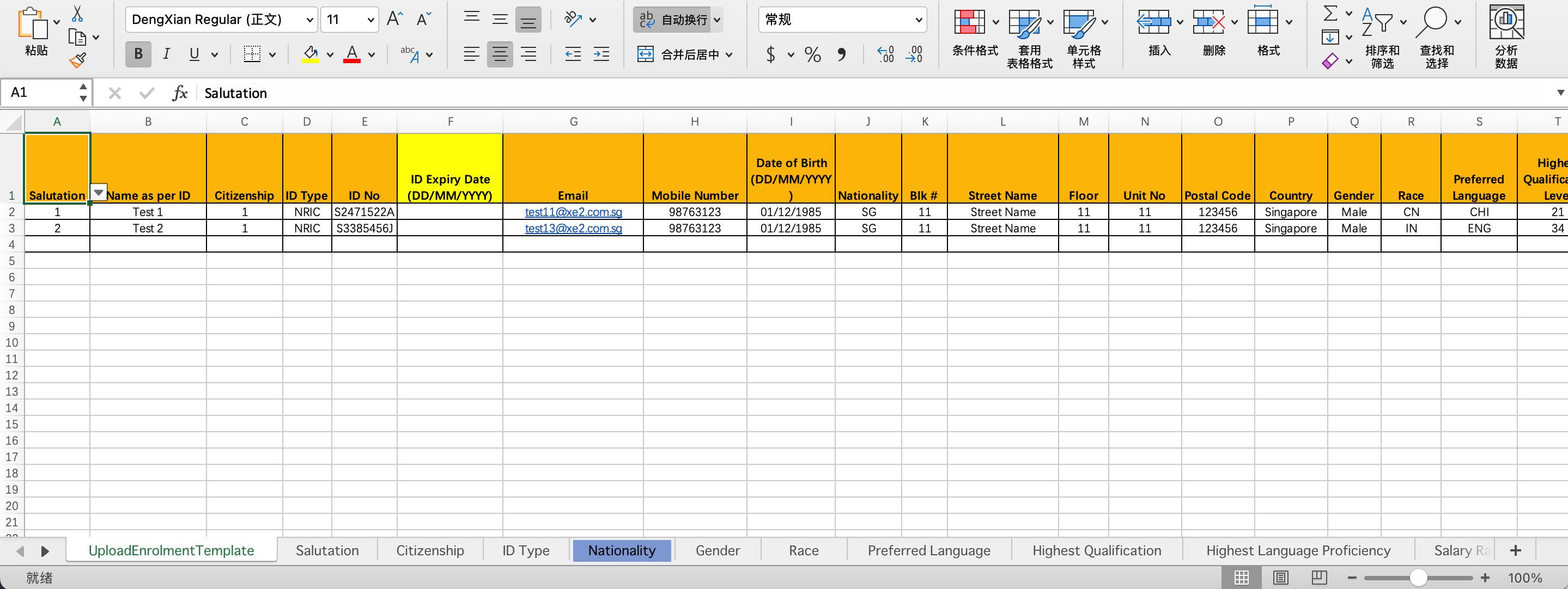This screenshot has width=1568, height=589.
Task: Toggle Underline formatting
Action: (x=194, y=54)
